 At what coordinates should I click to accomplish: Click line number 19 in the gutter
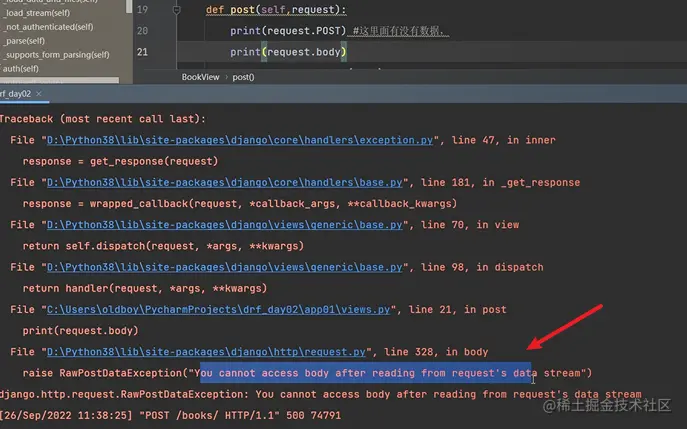[x=142, y=10]
